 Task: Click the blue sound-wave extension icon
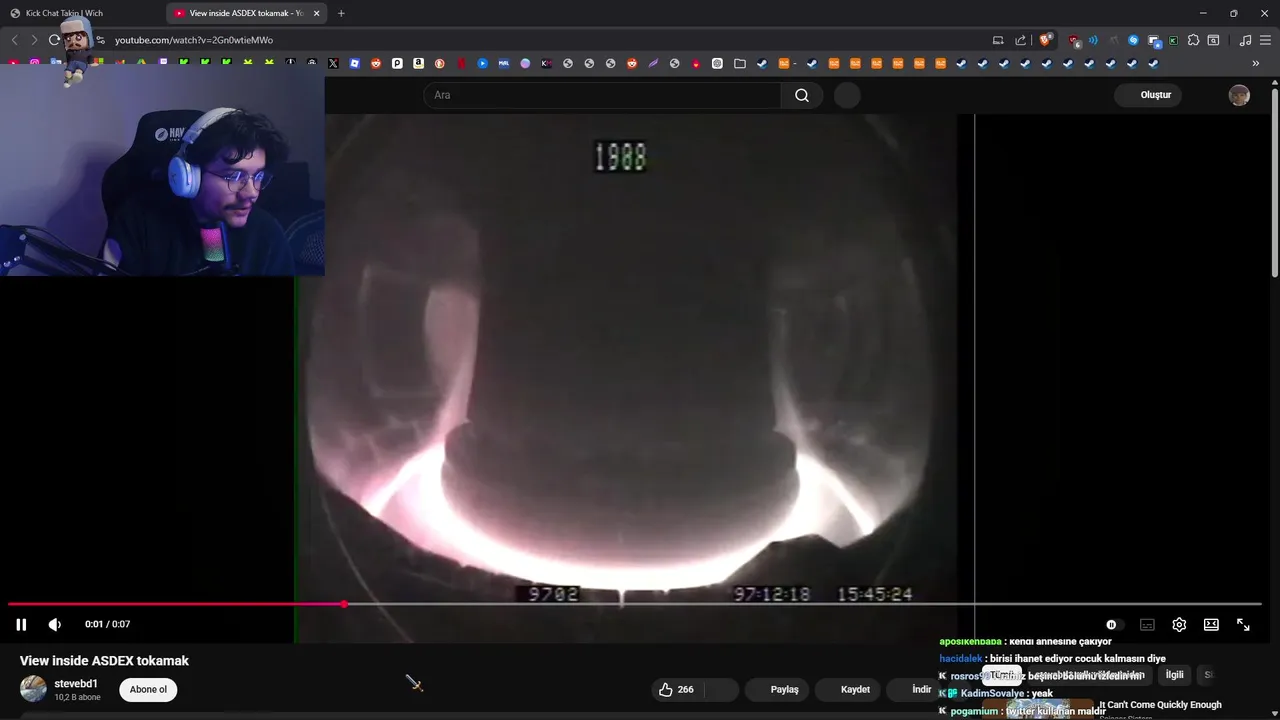coord(1093,40)
